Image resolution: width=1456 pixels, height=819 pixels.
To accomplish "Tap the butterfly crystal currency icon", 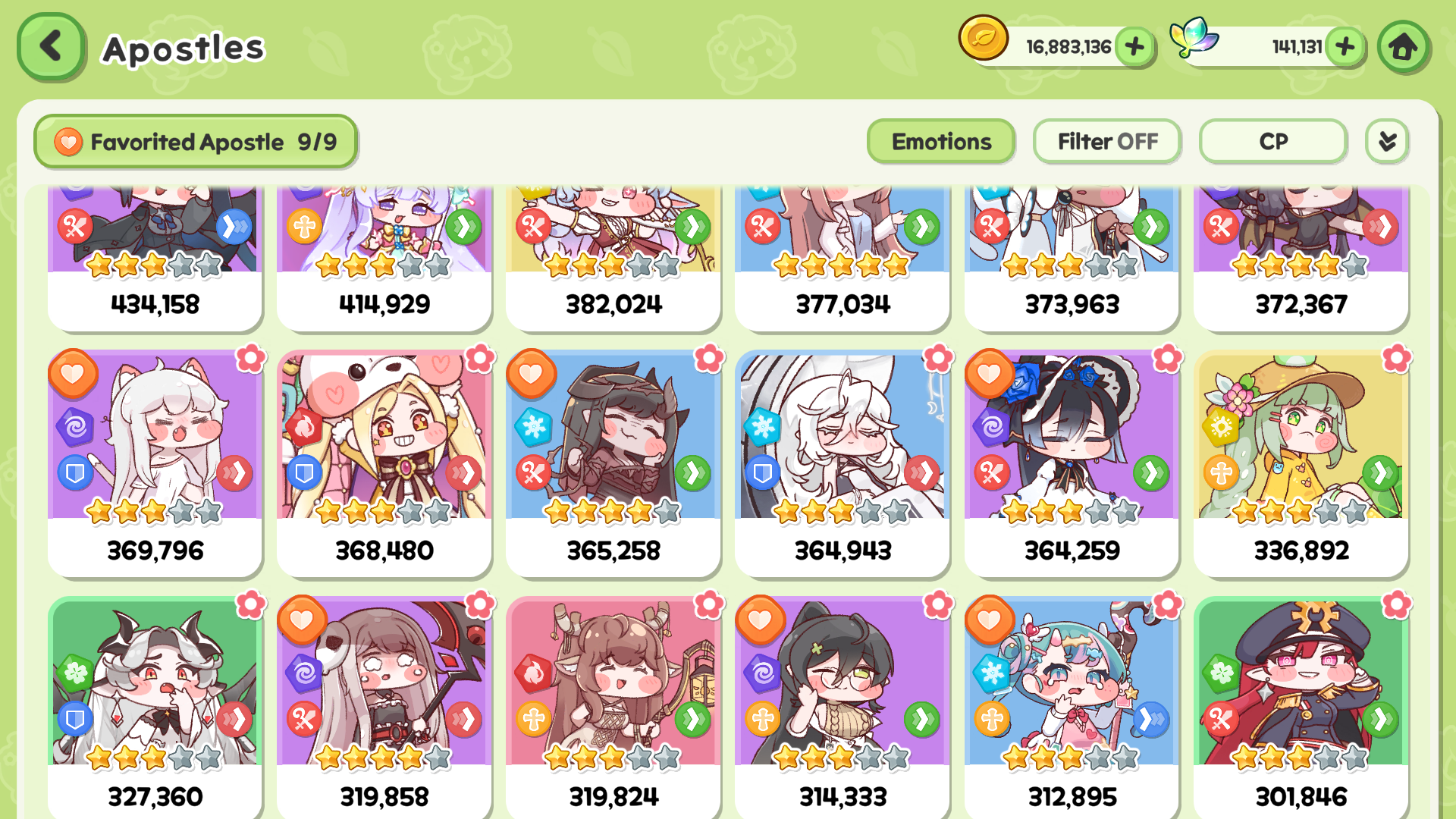I will (1193, 38).
